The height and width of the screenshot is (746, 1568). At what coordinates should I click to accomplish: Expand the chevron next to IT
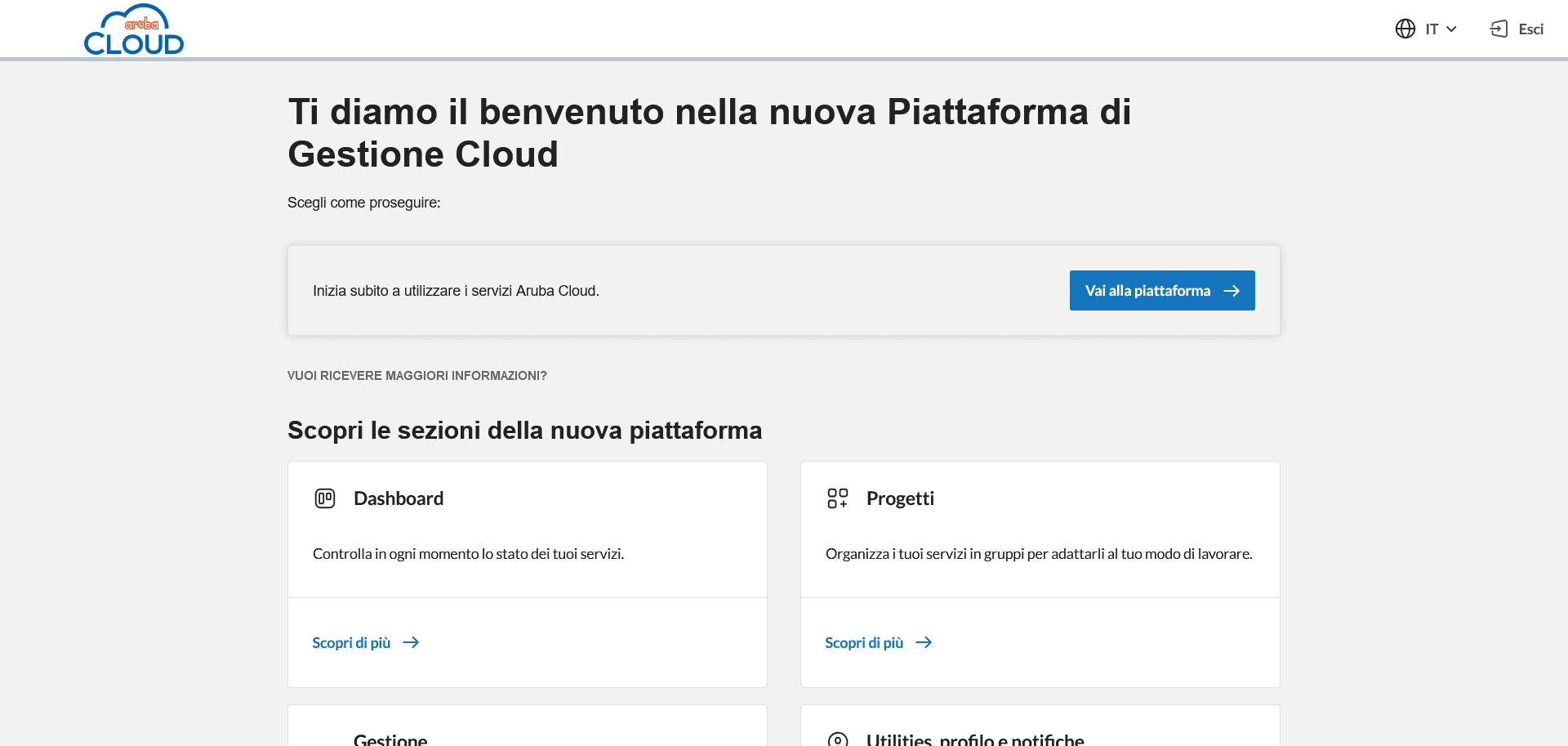(1451, 29)
